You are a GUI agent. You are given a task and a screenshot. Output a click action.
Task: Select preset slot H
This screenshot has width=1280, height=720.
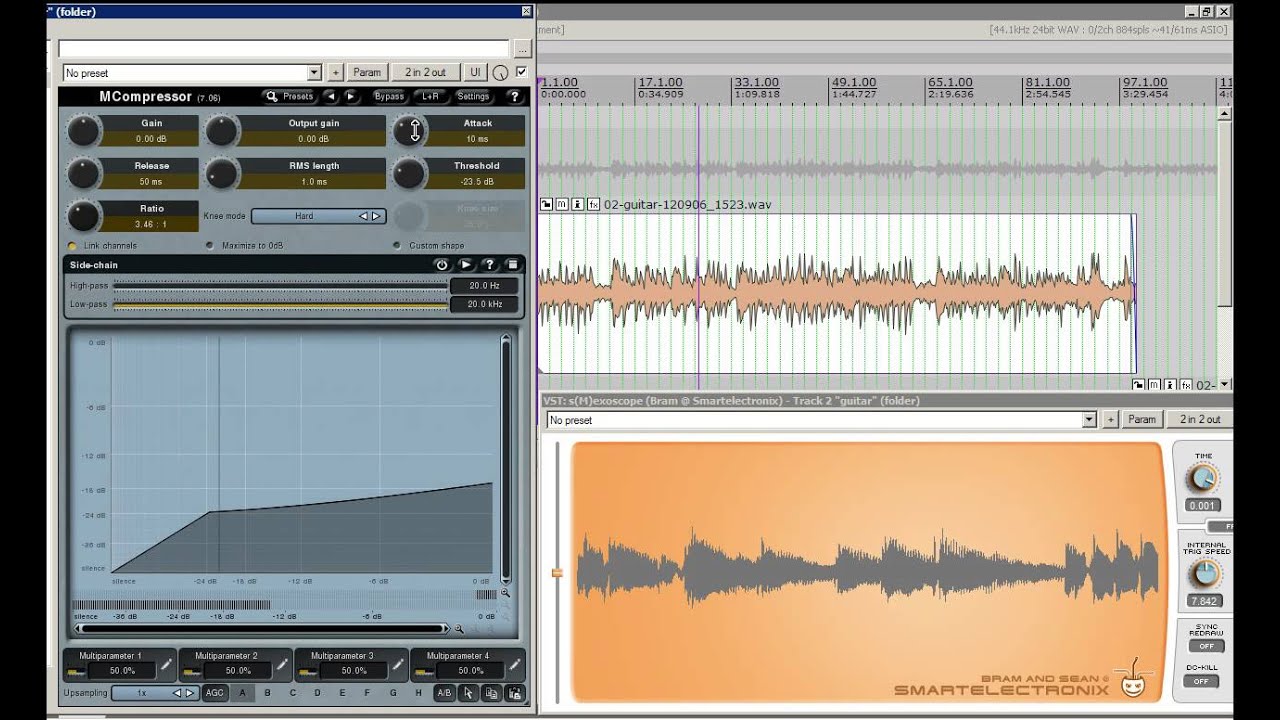(x=418, y=692)
